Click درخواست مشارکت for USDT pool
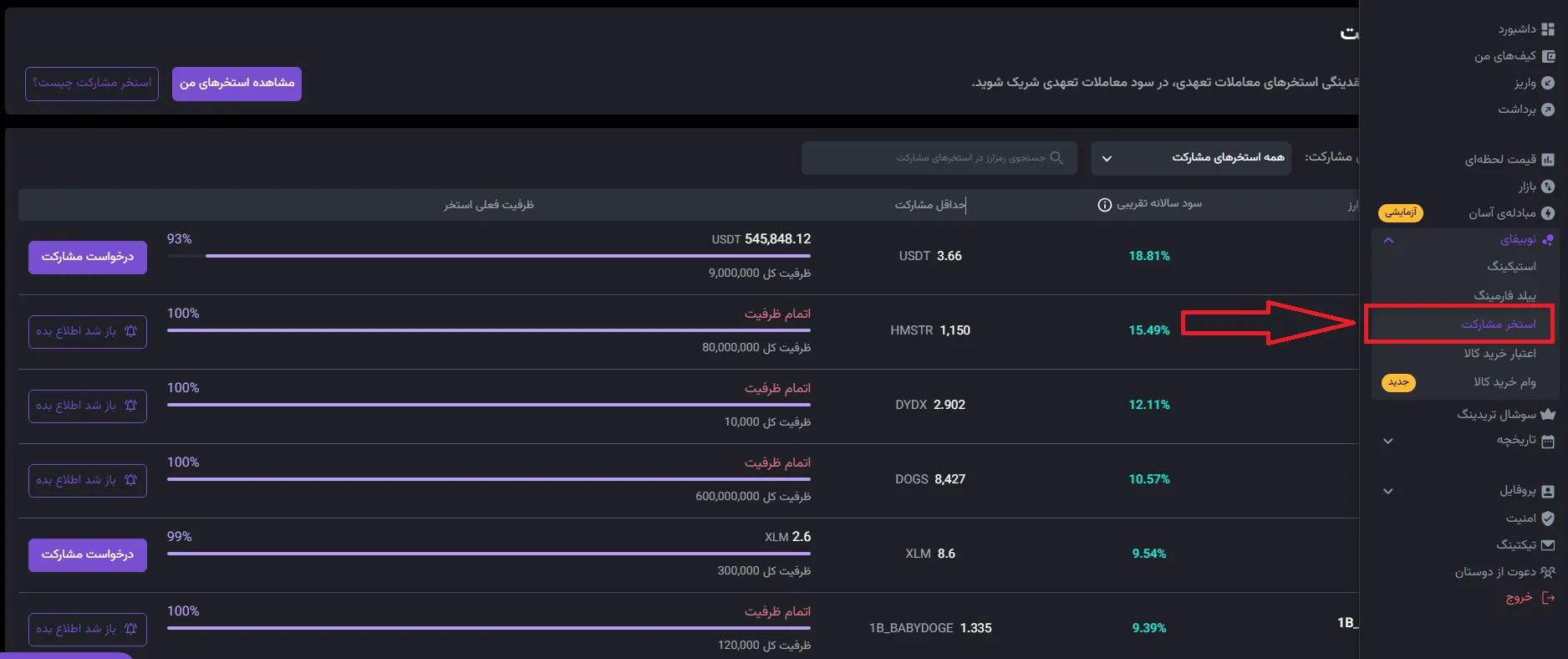Image resolution: width=1568 pixels, height=659 pixels. tap(88, 257)
